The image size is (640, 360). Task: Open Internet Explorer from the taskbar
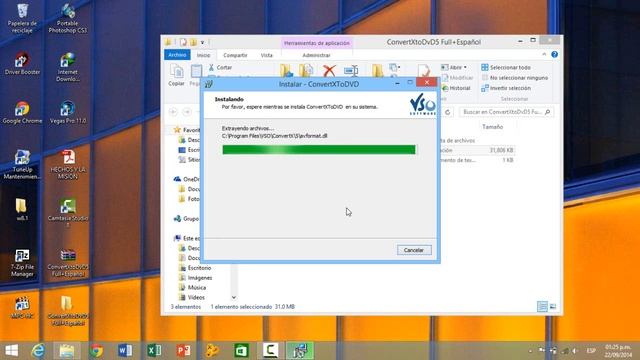pyautogui.click(x=38, y=351)
